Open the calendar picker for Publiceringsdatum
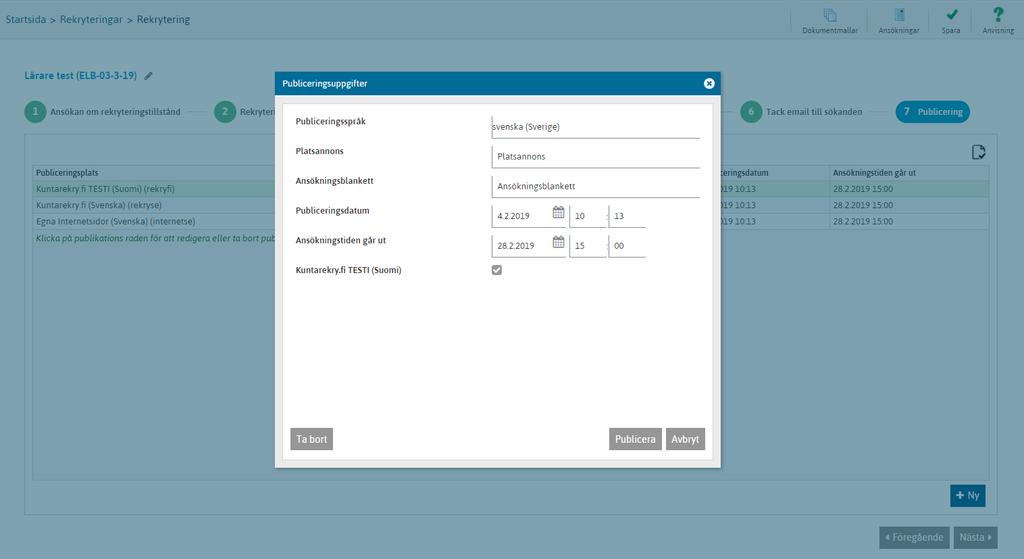 click(558, 212)
